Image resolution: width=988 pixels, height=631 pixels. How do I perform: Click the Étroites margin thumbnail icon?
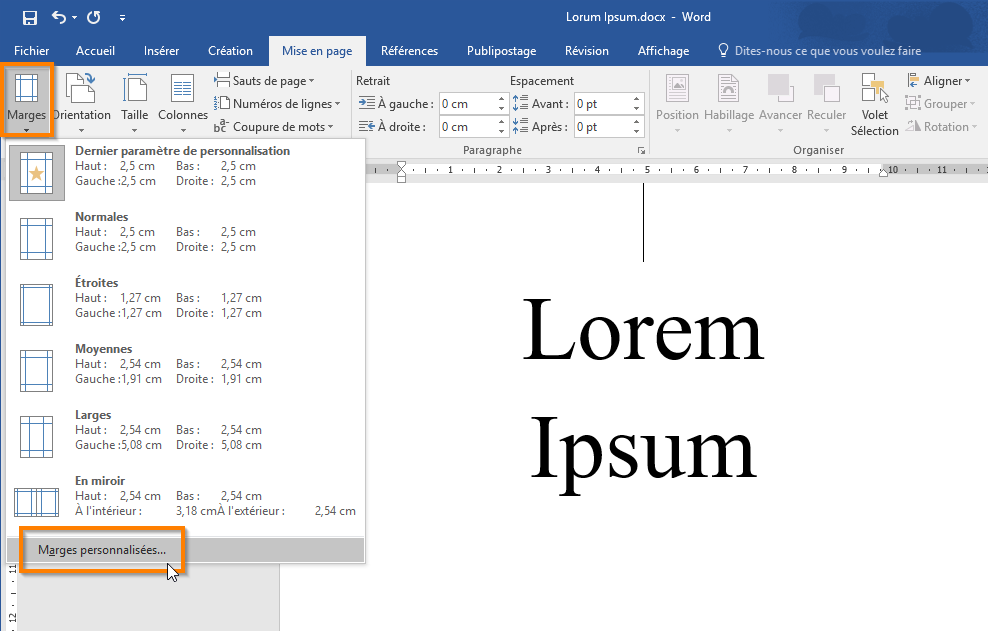37,305
